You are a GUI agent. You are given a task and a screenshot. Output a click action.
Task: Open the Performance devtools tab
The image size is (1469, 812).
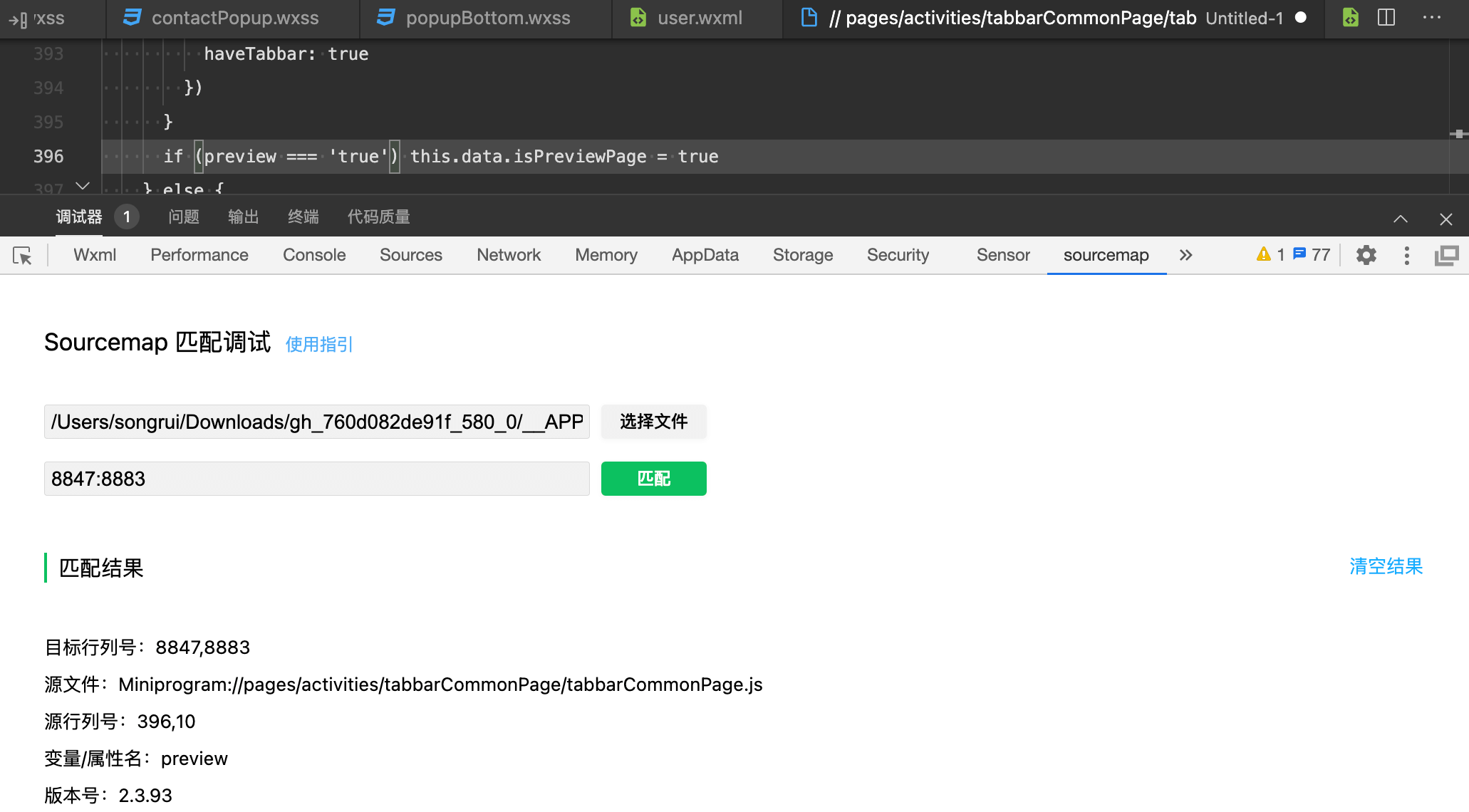pos(199,255)
